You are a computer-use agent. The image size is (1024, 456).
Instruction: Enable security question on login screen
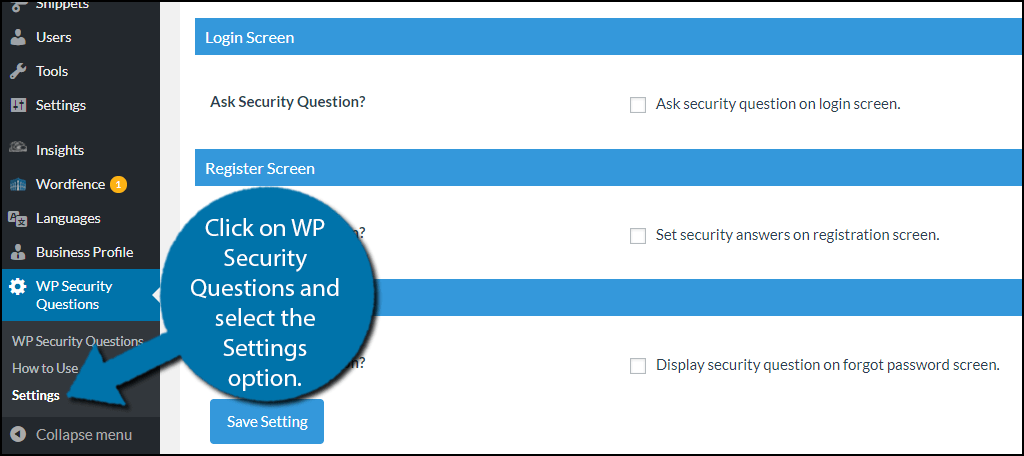(x=638, y=104)
